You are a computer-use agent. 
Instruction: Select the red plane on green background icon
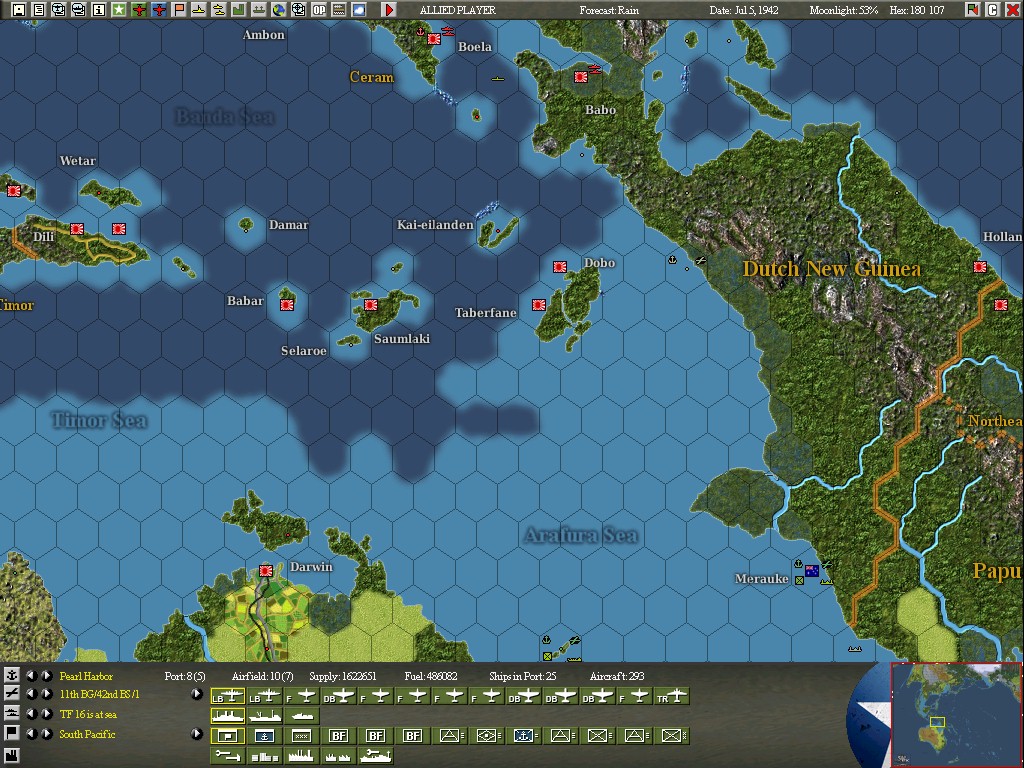click(139, 10)
